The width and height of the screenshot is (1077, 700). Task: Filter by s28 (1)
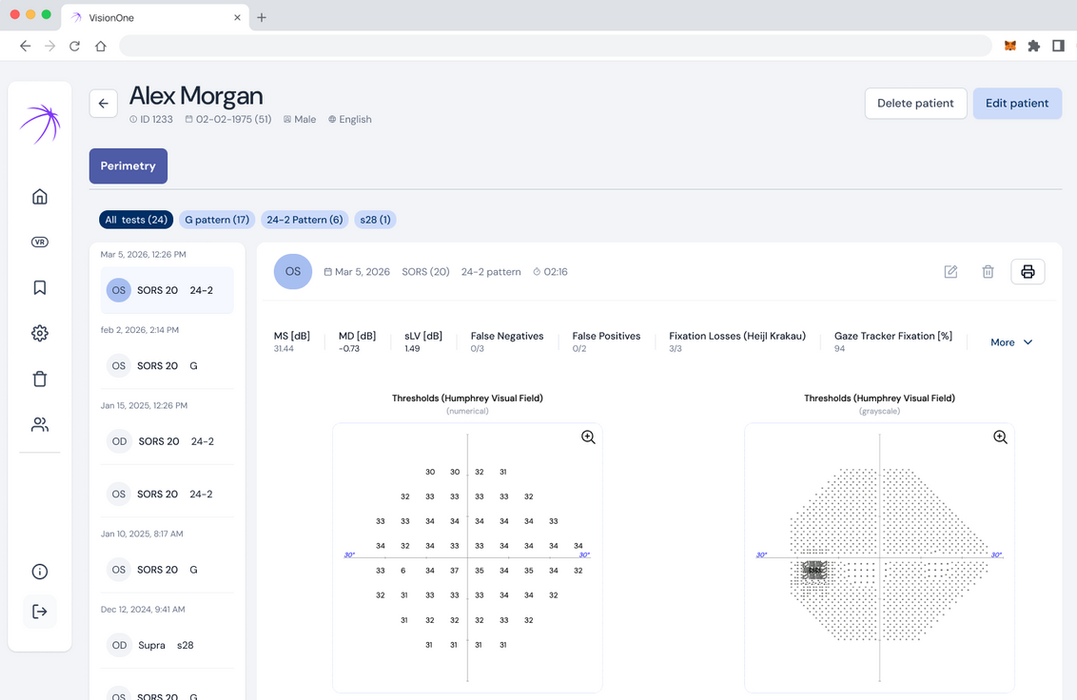click(x=375, y=220)
